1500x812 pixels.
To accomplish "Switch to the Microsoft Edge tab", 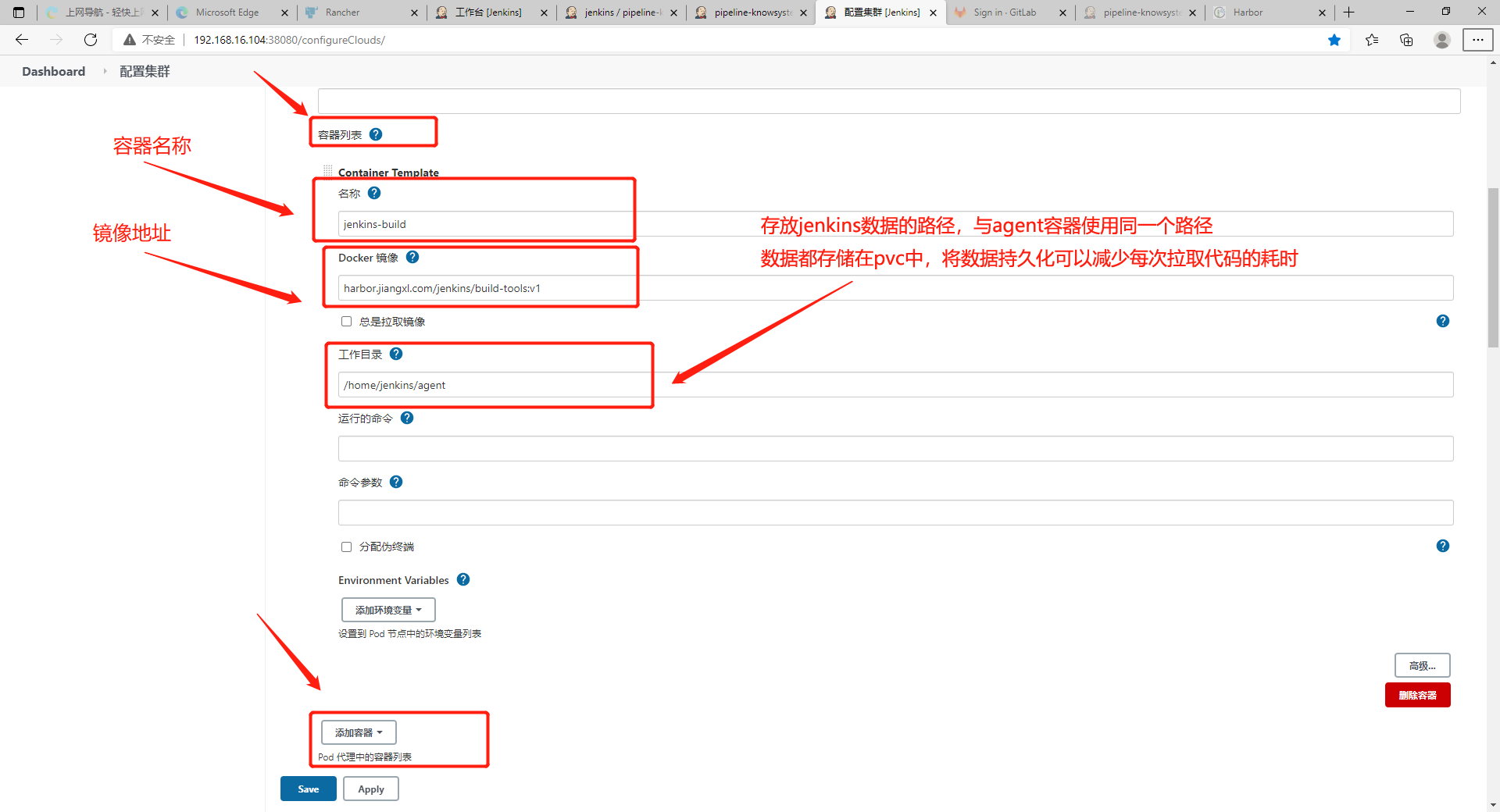I will (232, 12).
